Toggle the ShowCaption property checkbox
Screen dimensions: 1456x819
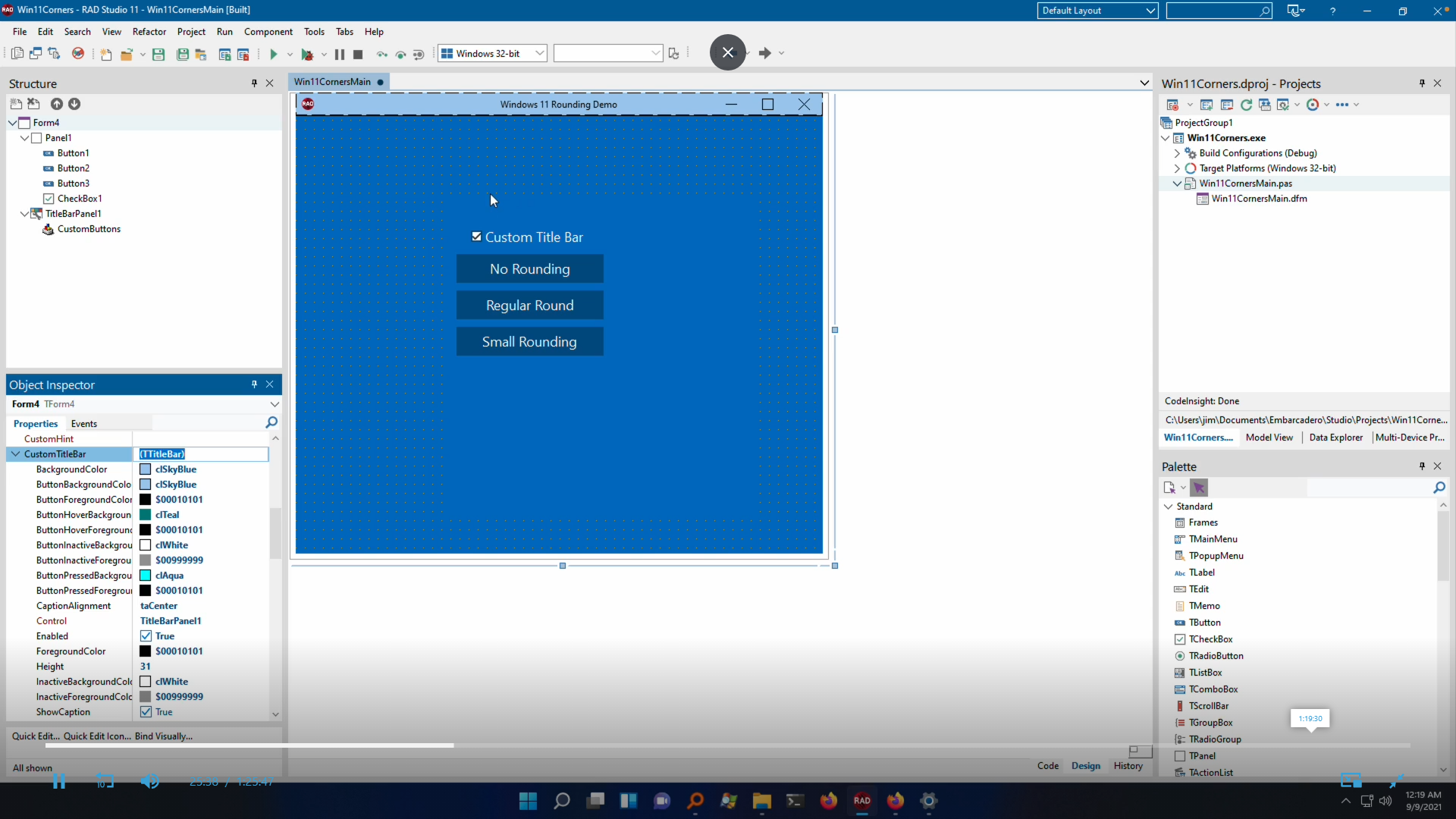coord(146,712)
